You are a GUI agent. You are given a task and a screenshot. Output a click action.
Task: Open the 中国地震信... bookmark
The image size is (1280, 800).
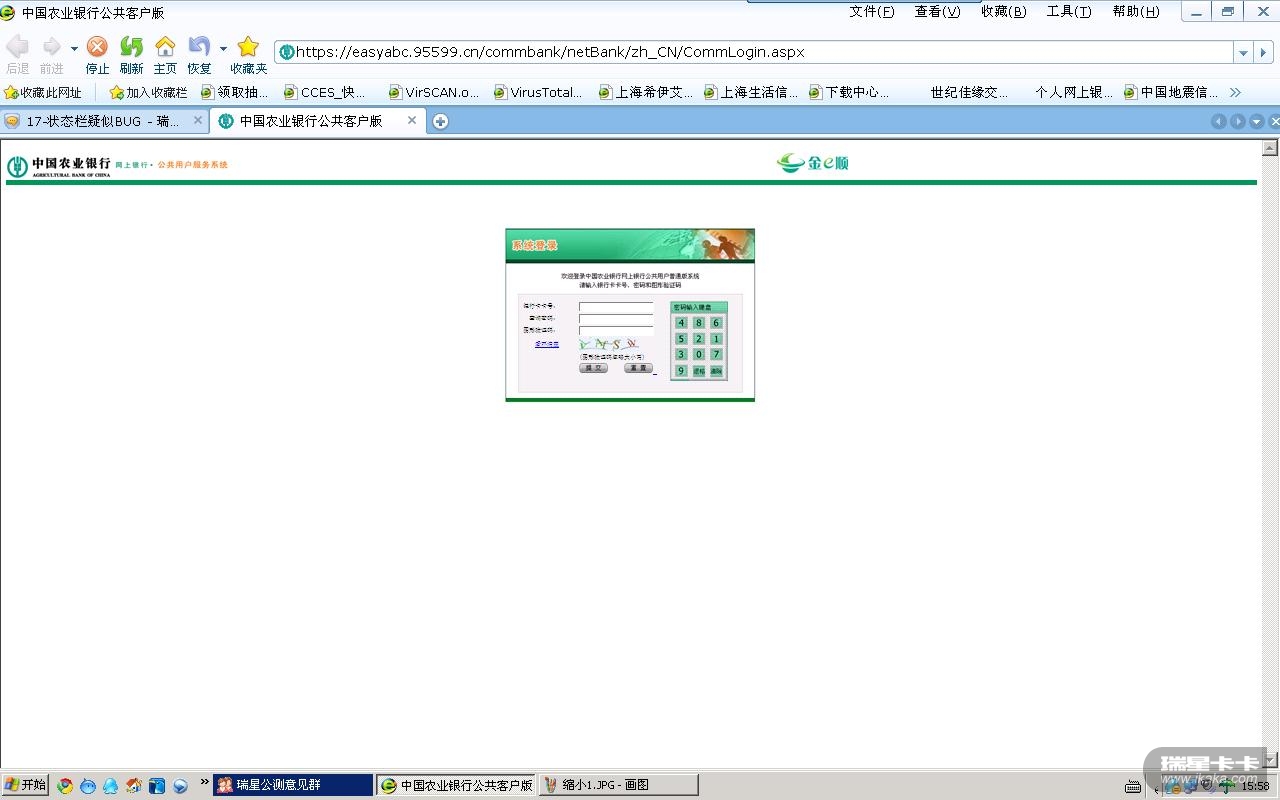click(1171, 92)
